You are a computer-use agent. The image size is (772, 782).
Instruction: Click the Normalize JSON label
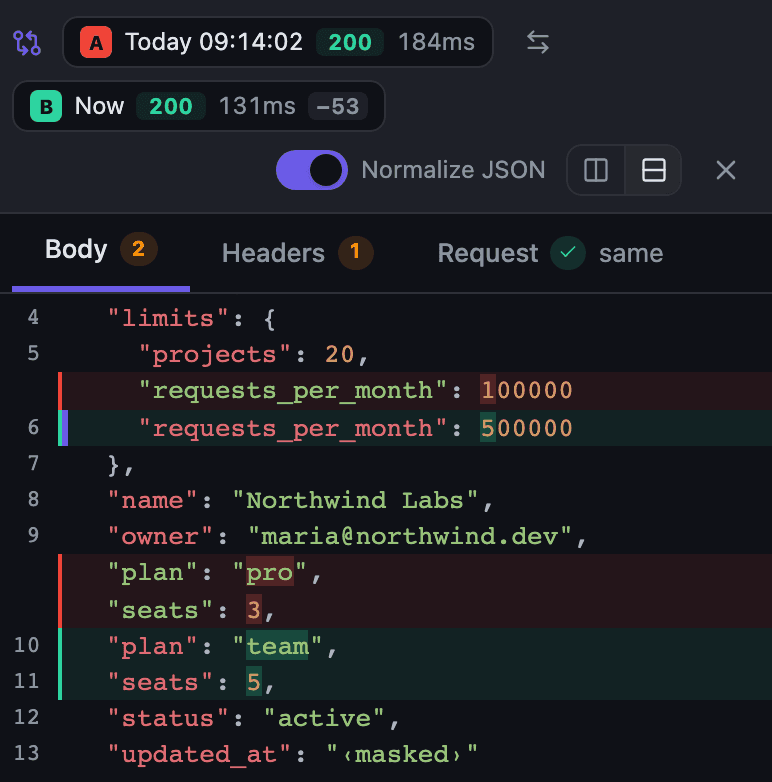coord(453,170)
